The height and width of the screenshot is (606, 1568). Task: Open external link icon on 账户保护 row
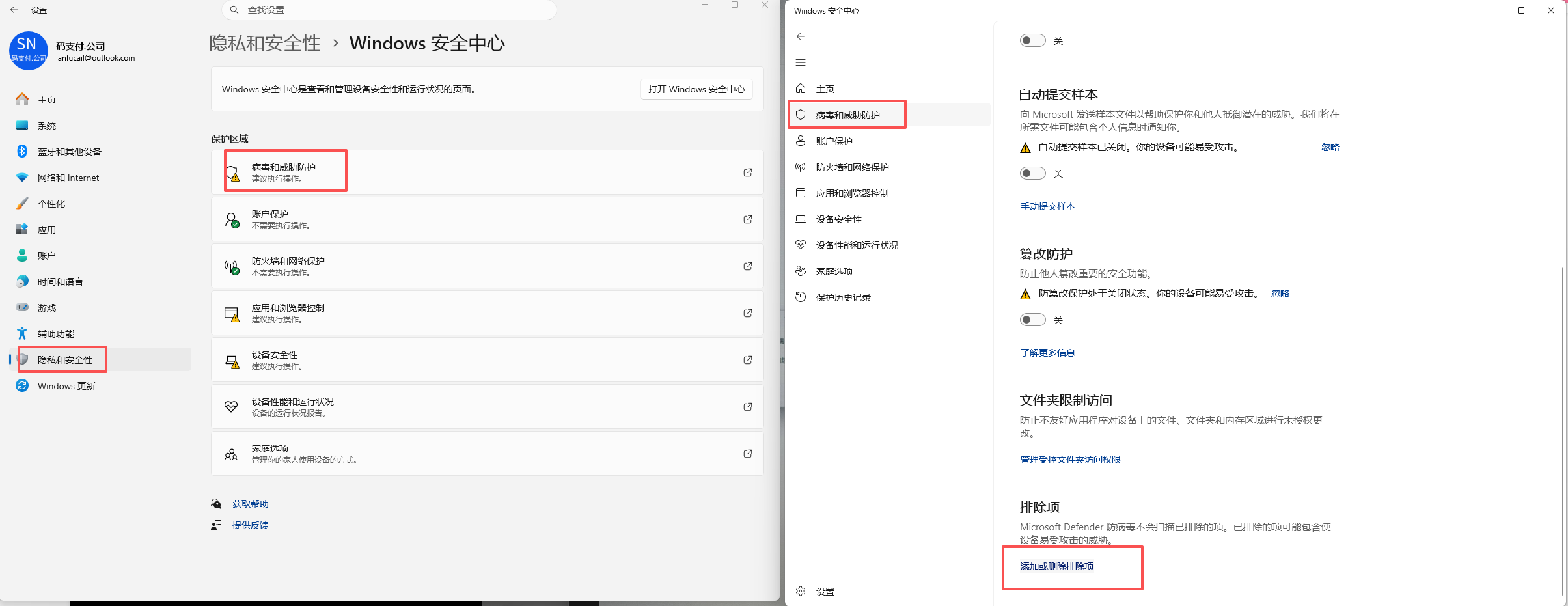pos(748,219)
